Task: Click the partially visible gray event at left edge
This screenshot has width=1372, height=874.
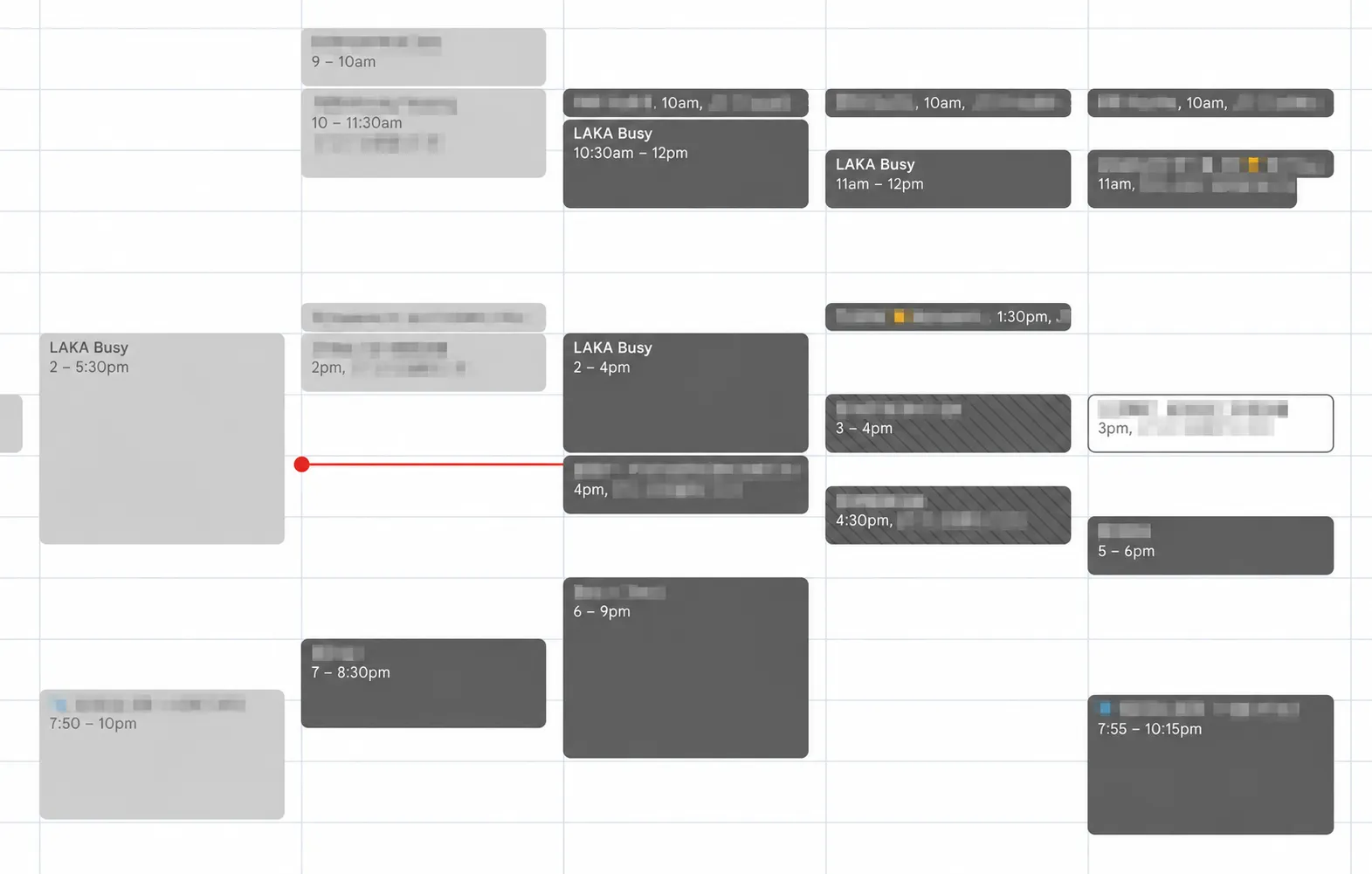Action: [10, 423]
